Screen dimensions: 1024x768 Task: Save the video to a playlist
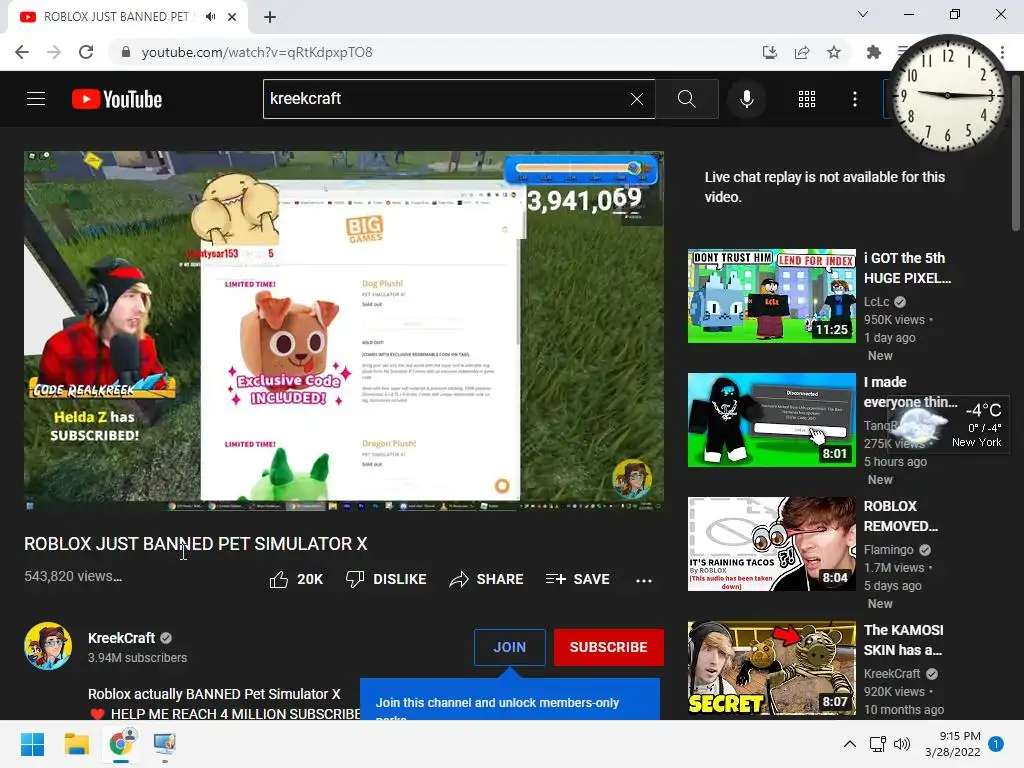(x=577, y=579)
